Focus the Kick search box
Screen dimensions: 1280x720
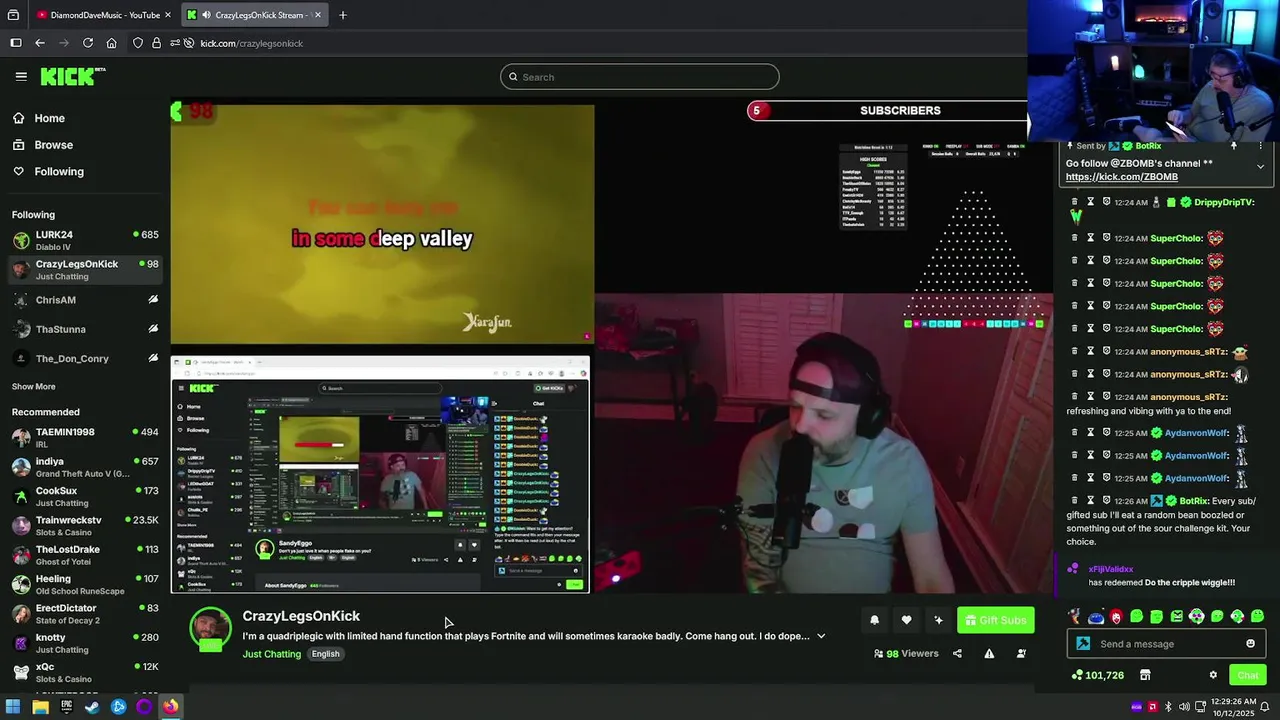640,77
